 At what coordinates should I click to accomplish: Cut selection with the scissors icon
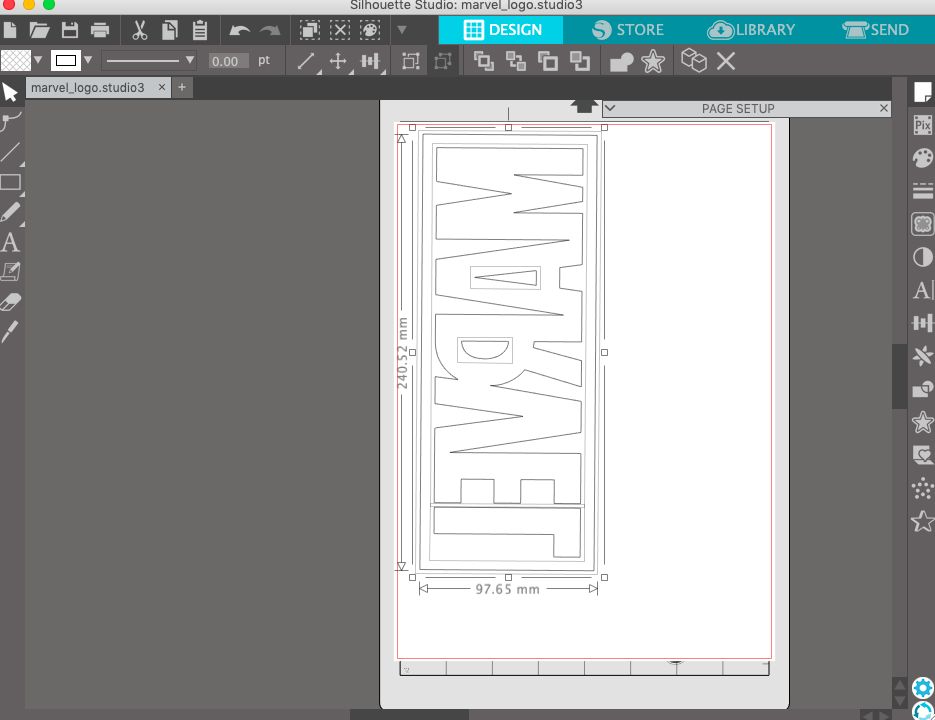pos(140,30)
